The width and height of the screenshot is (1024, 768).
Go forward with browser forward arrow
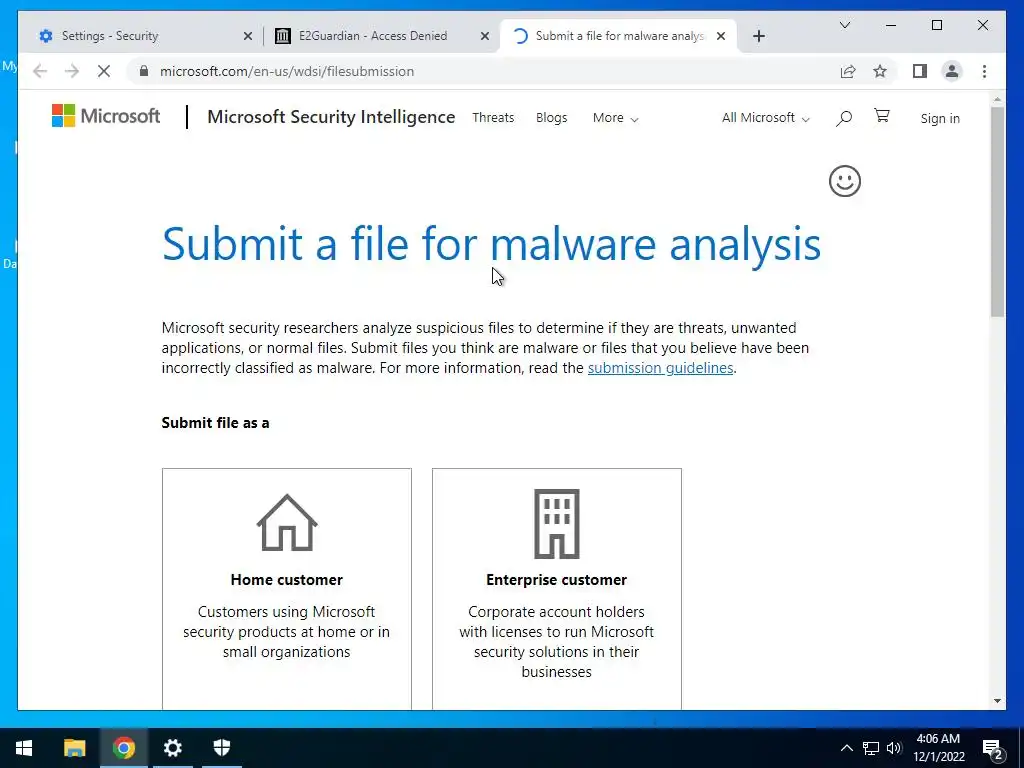click(x=72, y=71)
